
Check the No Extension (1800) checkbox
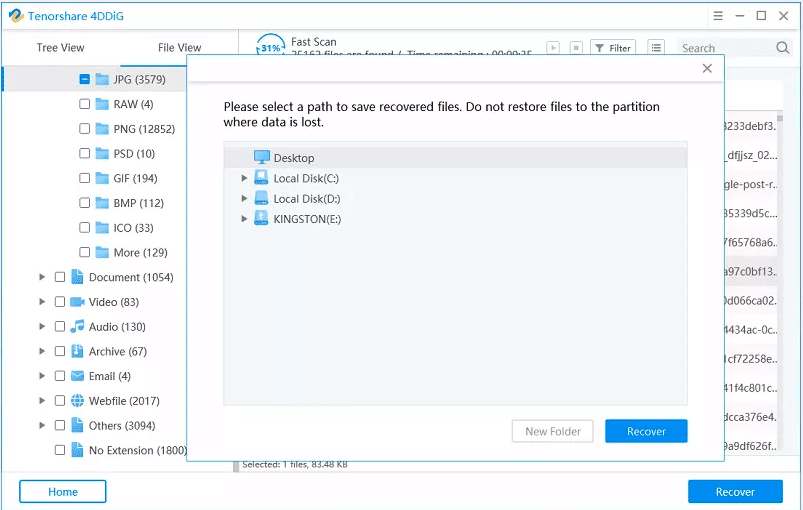(x=60, y=450)
